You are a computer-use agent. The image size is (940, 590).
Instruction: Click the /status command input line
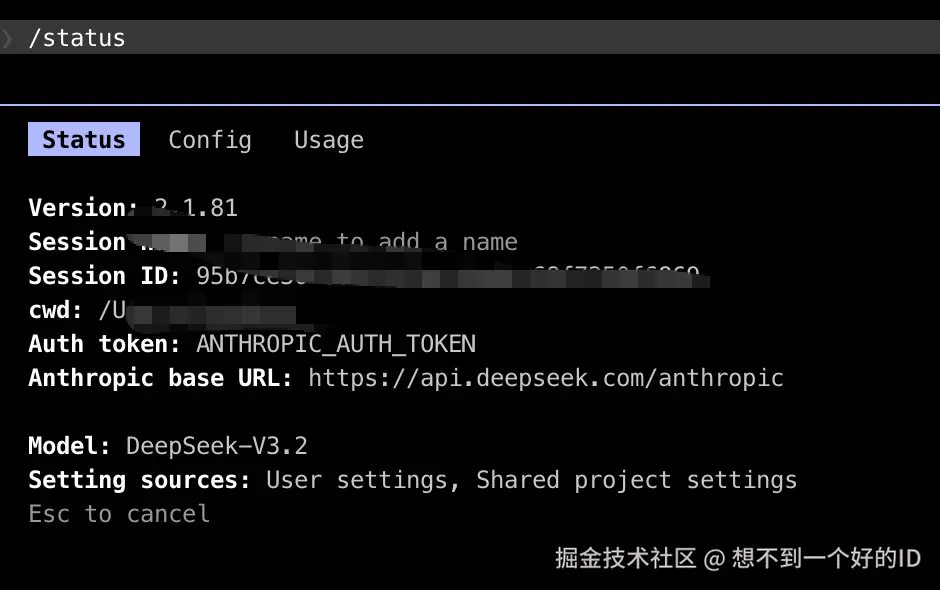click(77, 39)
